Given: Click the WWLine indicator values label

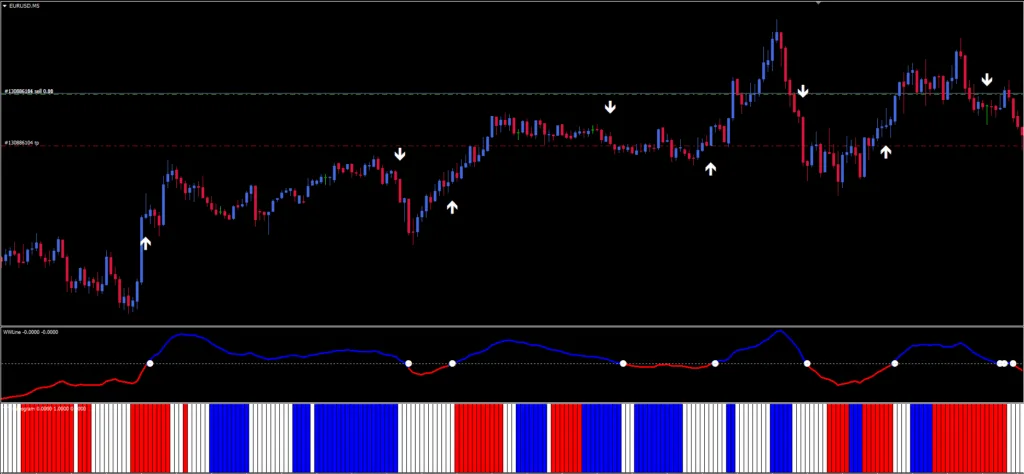Looking at the screenshot, I should coord(30,332).
